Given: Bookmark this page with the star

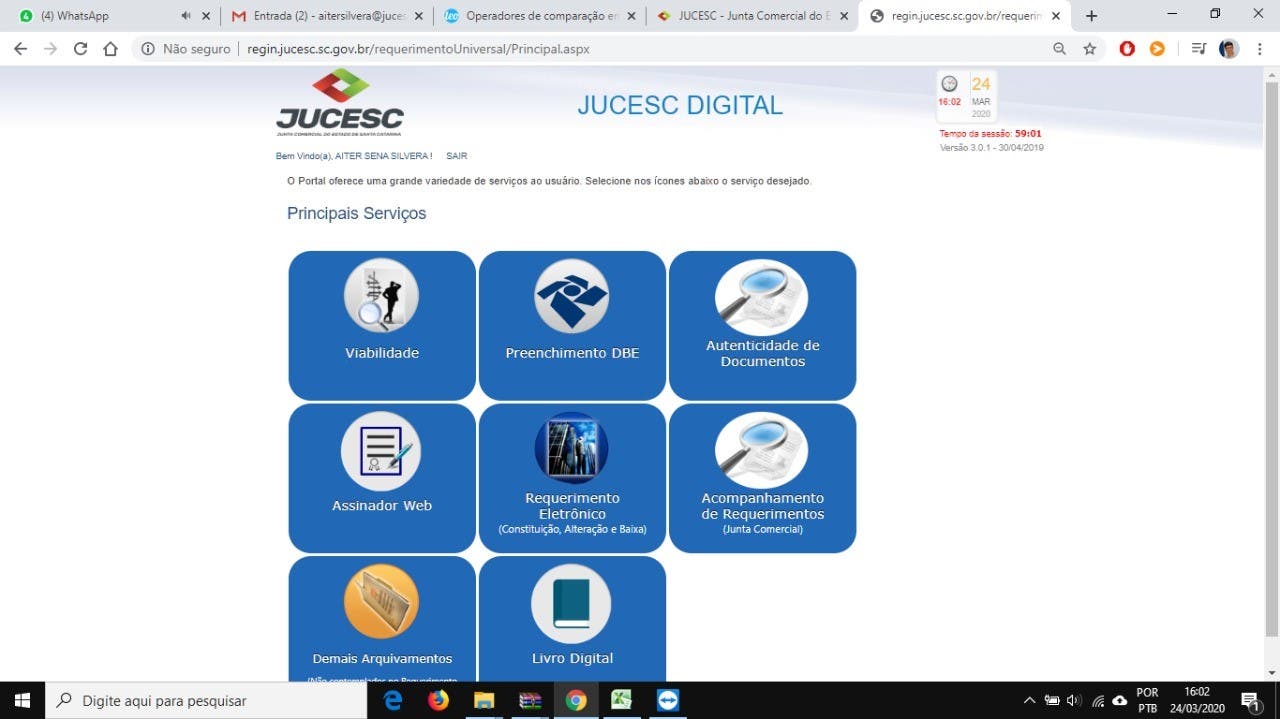Looking at the screenshot, I should (x=1090, y=48).
